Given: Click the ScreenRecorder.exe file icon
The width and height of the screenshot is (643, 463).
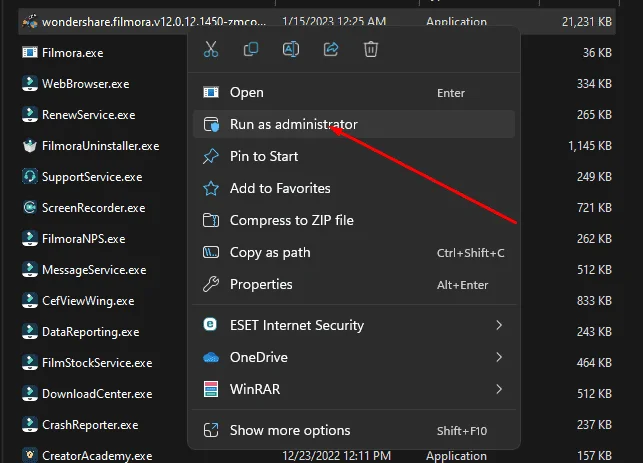Looking at the screenshot, I should click(30, 208).
